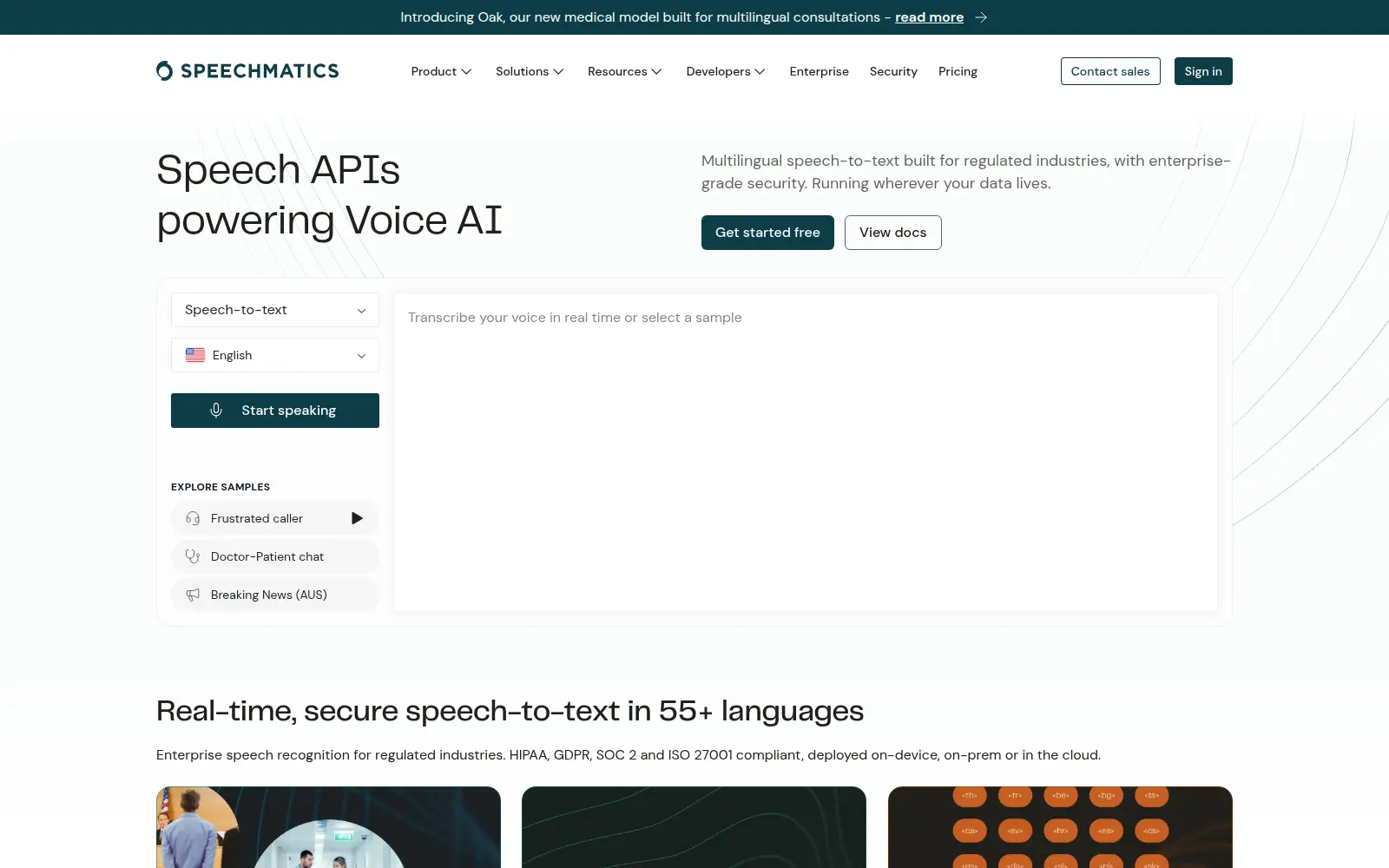Click the stethoscope icon beside Doctor-Patient chat
The width and height of the screenshot is (1389, 868).
pos(193,556)
